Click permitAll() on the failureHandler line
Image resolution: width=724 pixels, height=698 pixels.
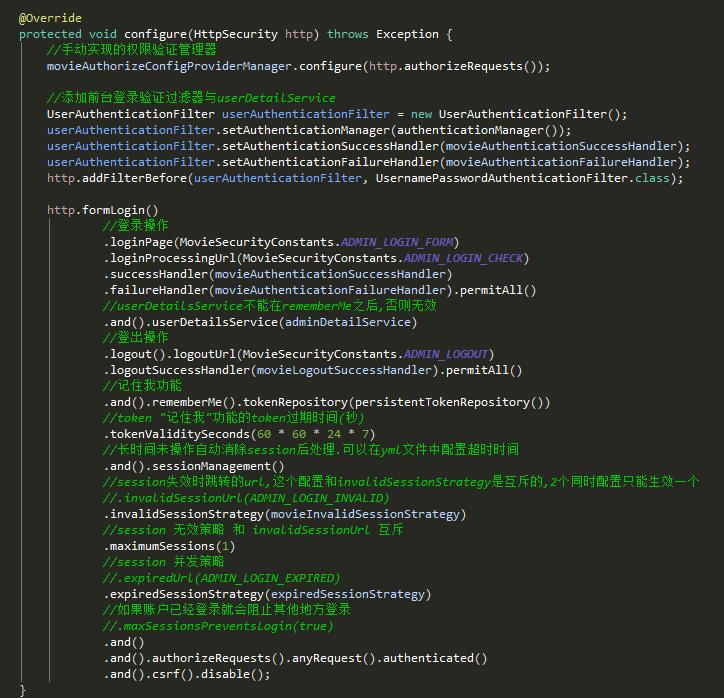498,290
